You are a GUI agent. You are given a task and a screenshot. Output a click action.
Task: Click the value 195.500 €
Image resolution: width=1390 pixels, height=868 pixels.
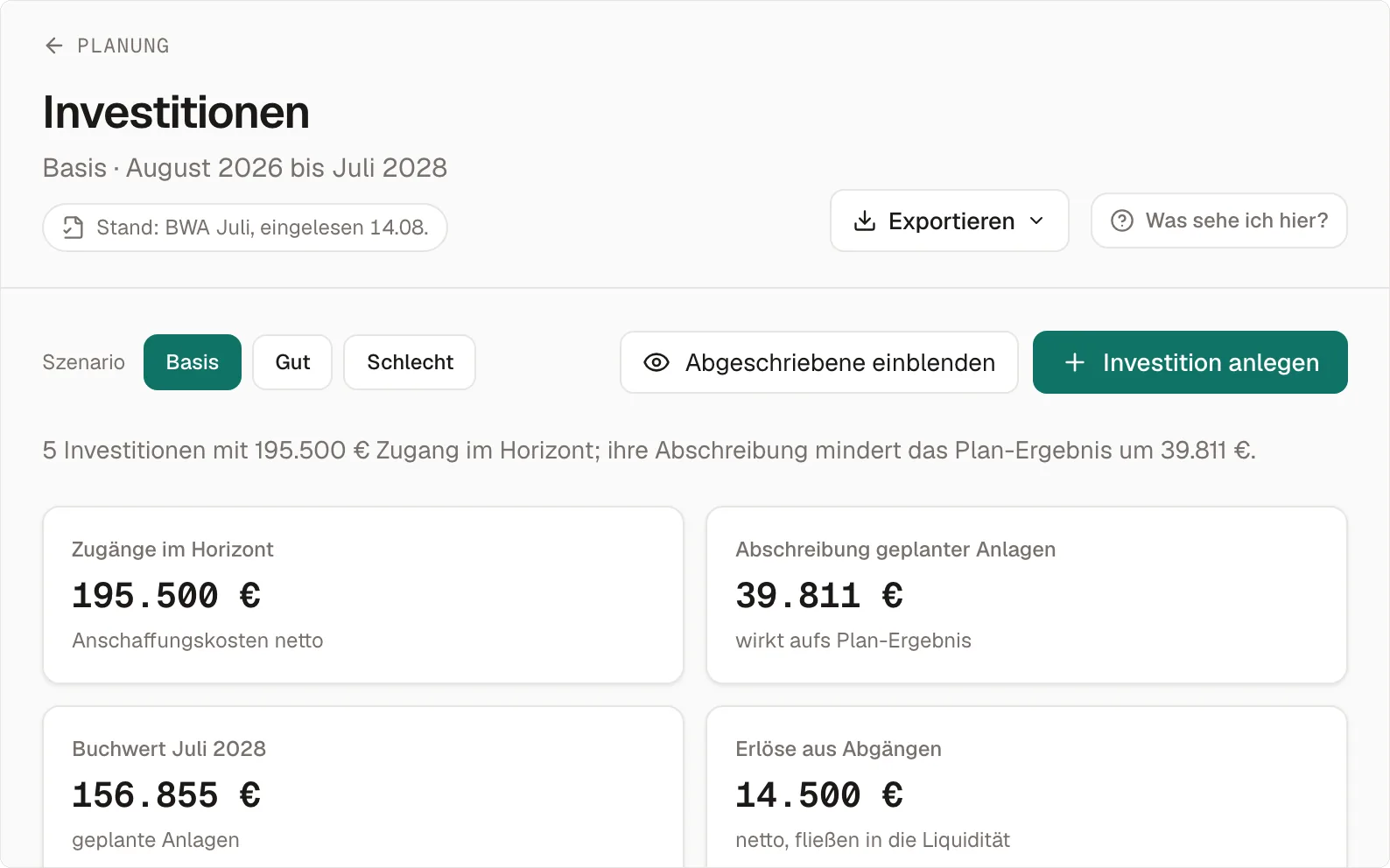(166, 596)
